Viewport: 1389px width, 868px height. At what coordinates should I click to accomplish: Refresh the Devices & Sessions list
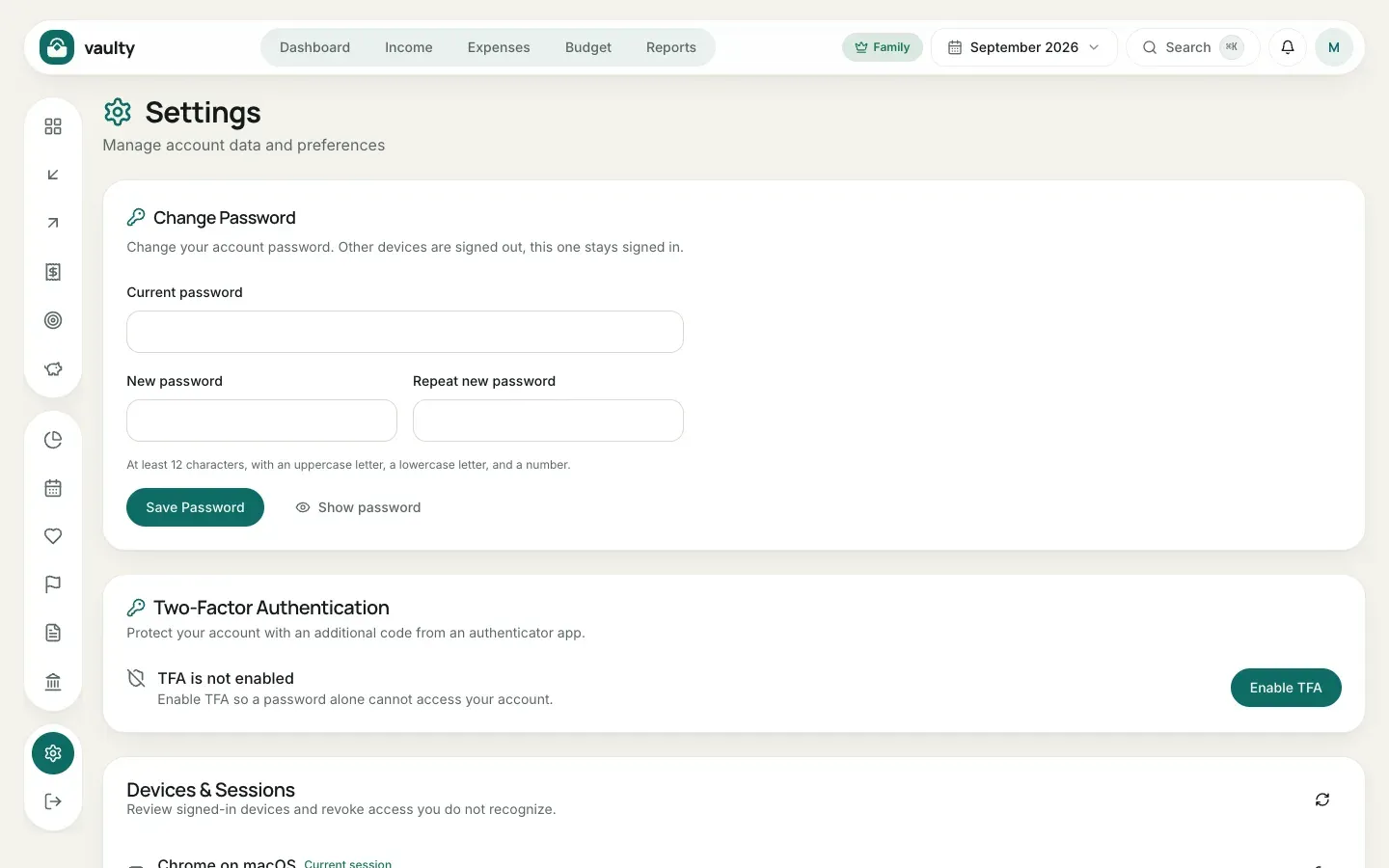click(x=1322, y=800)
